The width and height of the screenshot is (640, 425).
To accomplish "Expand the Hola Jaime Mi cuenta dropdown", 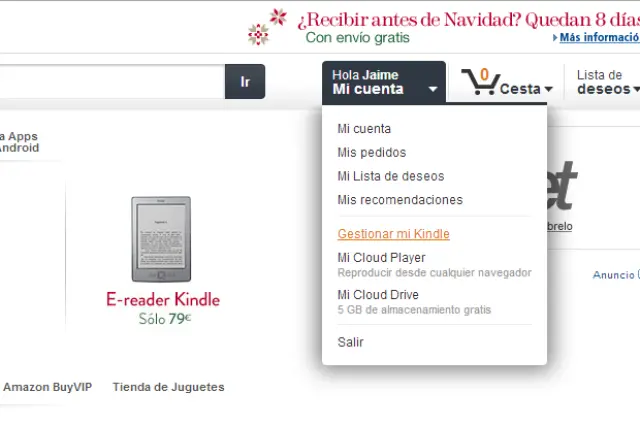I will (x=384, y=82).
